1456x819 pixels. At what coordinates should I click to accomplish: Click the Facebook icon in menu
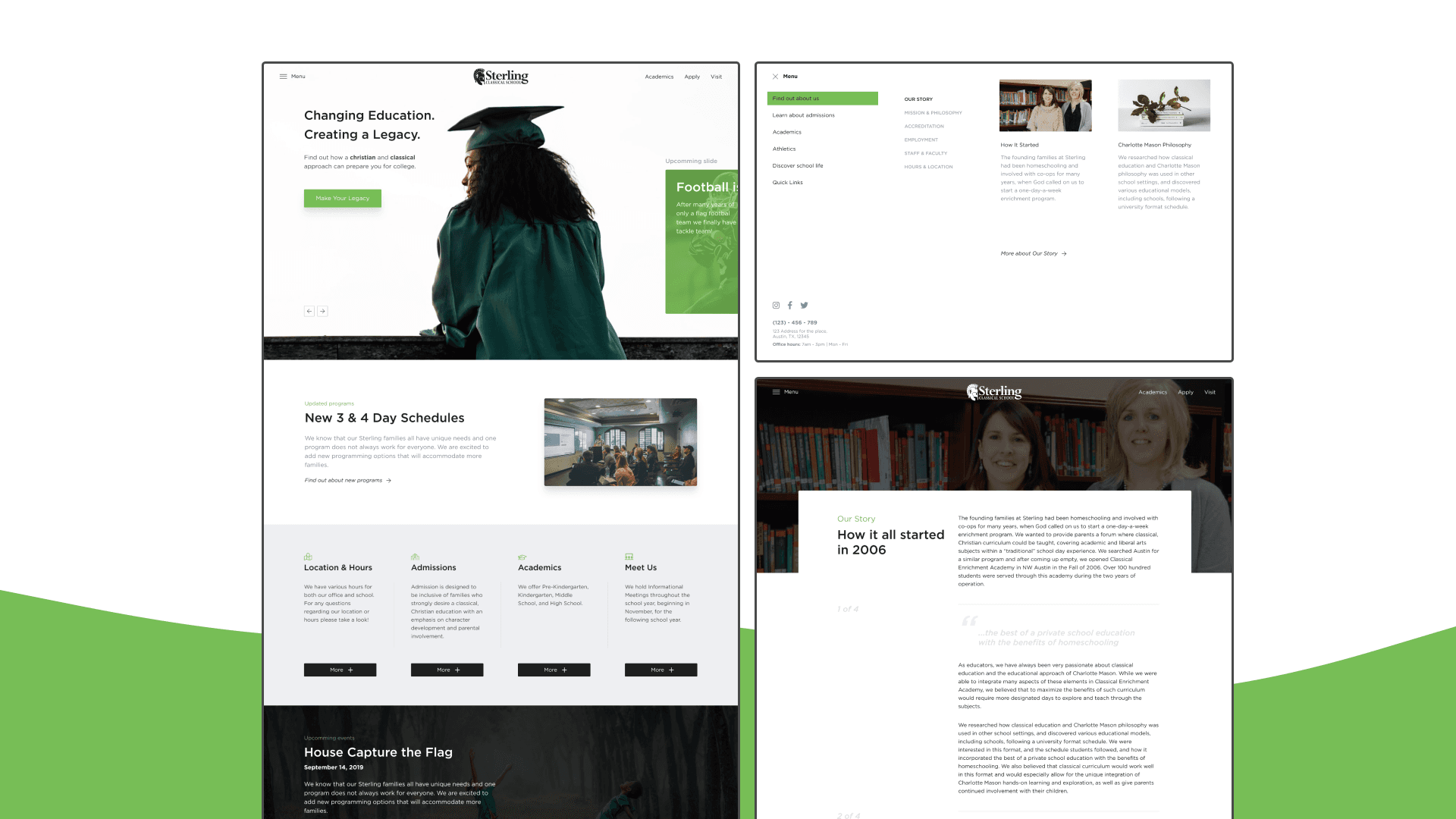(789, 306)
